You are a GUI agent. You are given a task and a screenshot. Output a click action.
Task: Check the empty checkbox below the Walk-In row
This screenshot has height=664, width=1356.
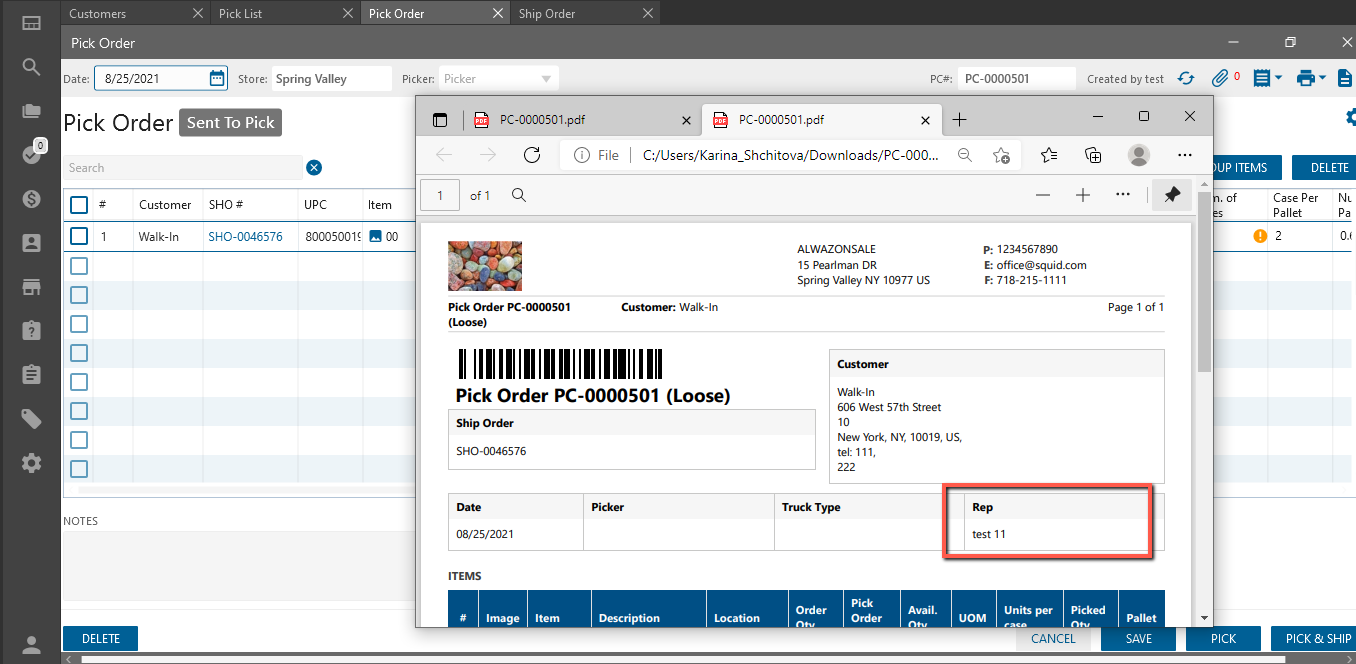[79, 266]
